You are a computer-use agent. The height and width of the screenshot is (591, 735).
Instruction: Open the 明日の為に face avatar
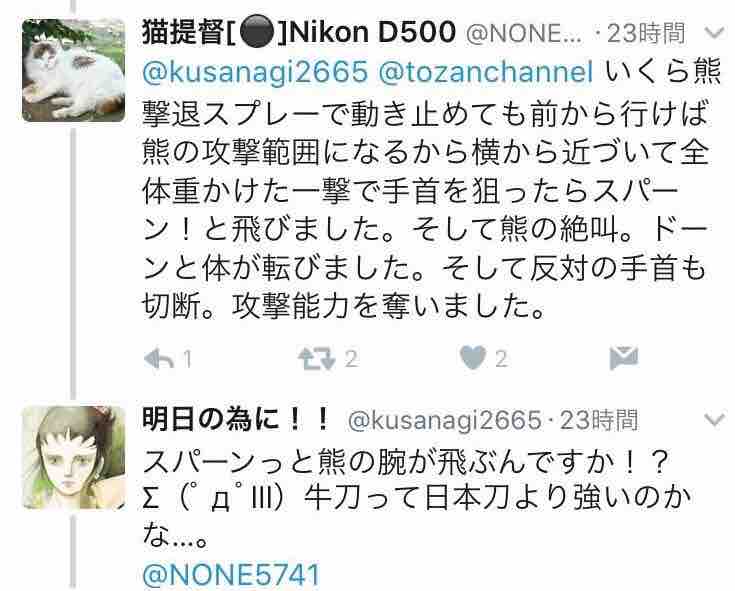pos(74,458)
